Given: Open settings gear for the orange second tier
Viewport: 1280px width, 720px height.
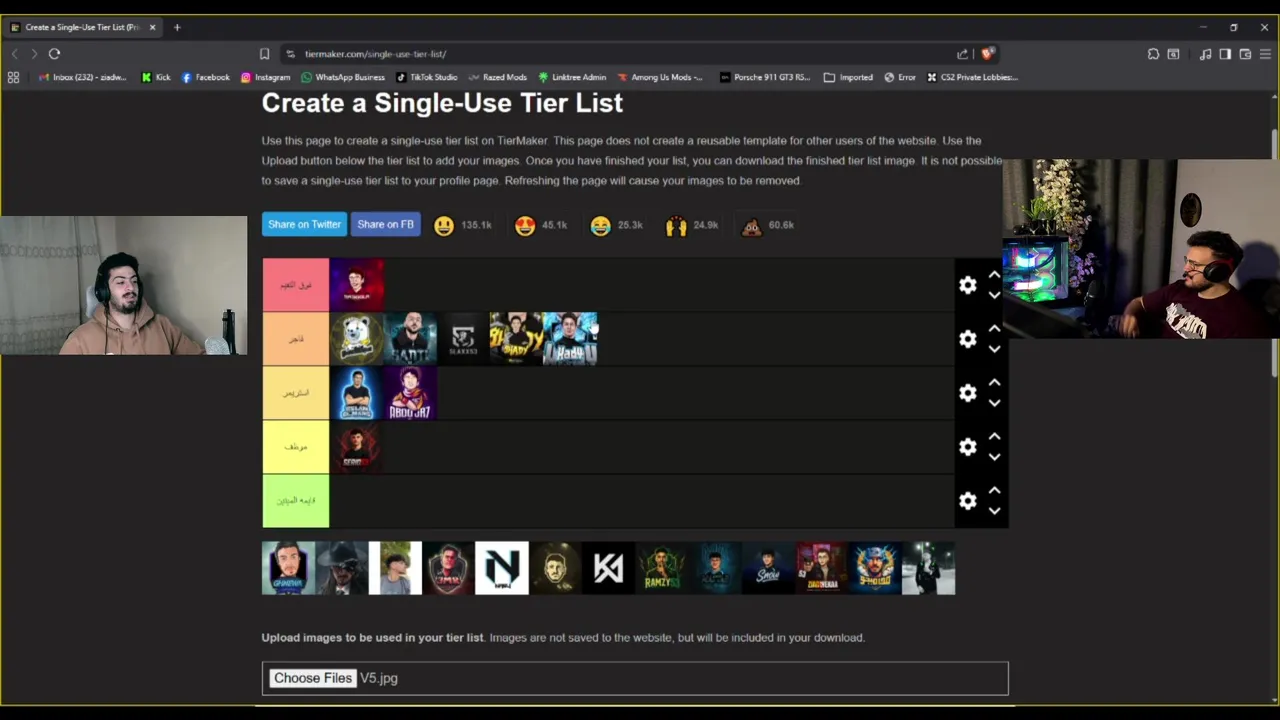Looking at the screenshot, I should pyautogui.click(x=967, y=340).
